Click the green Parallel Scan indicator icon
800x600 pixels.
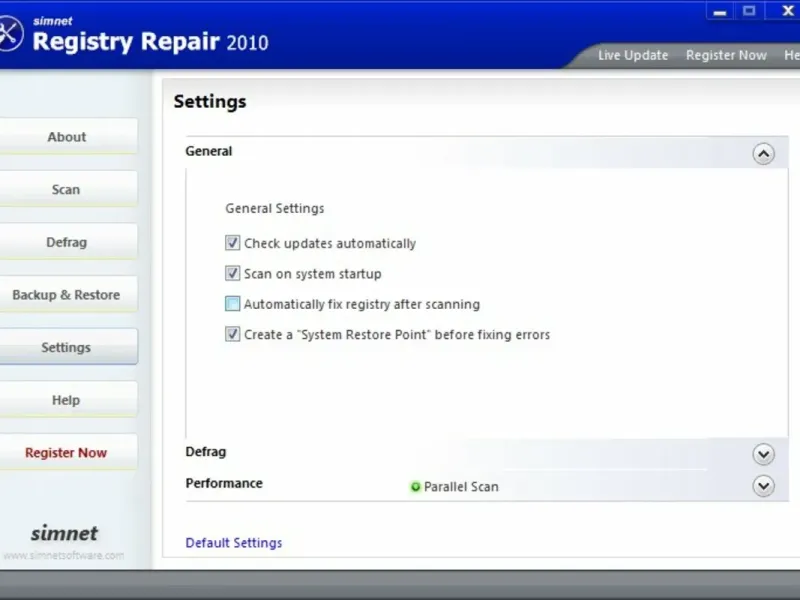point(415,487)
